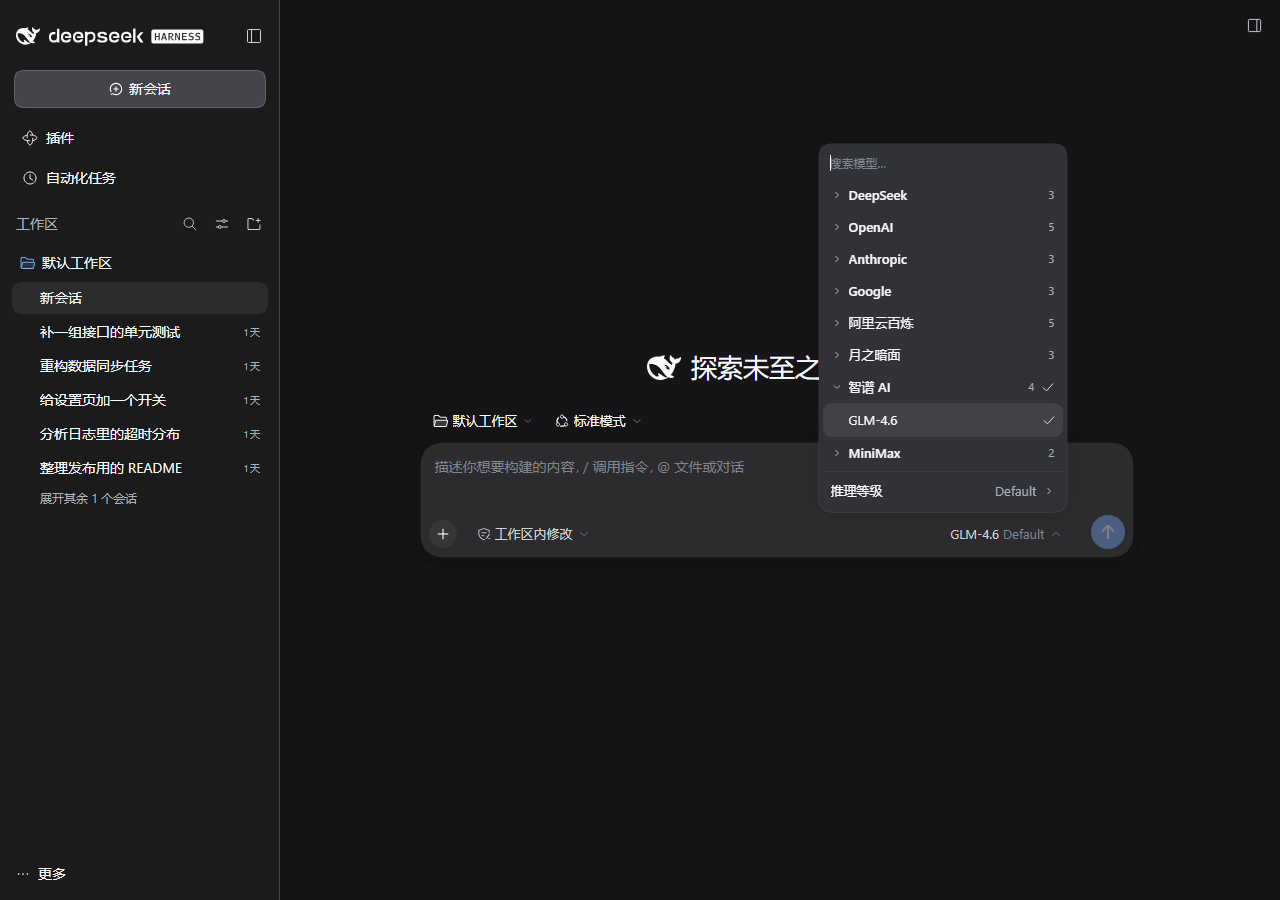Open workspace filter settings icon

pos(222,224)
